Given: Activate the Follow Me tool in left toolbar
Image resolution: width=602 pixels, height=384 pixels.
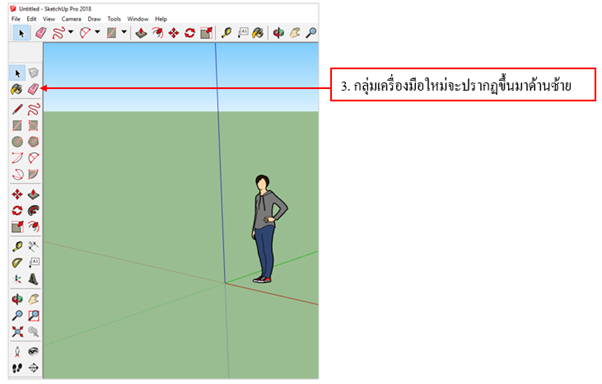Looking at the screenshot, I should [x=33, y=210].
